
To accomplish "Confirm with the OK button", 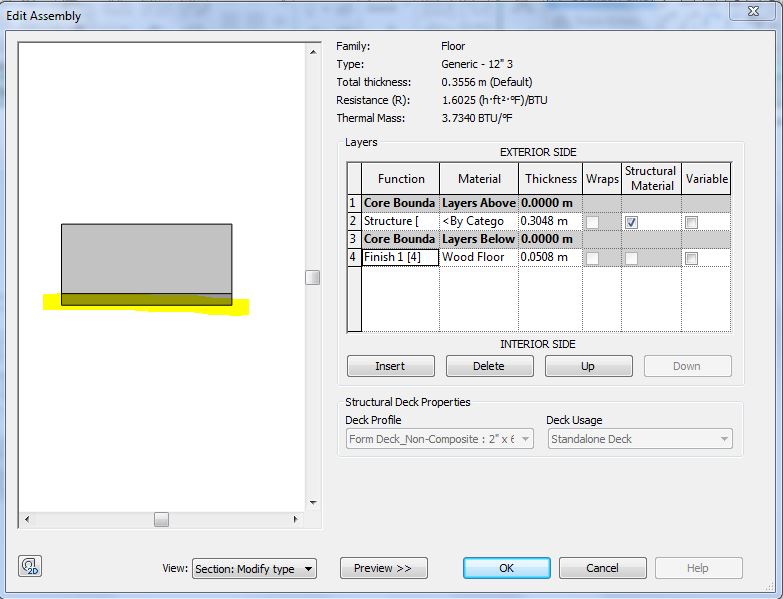I will (x=506, y=568).
